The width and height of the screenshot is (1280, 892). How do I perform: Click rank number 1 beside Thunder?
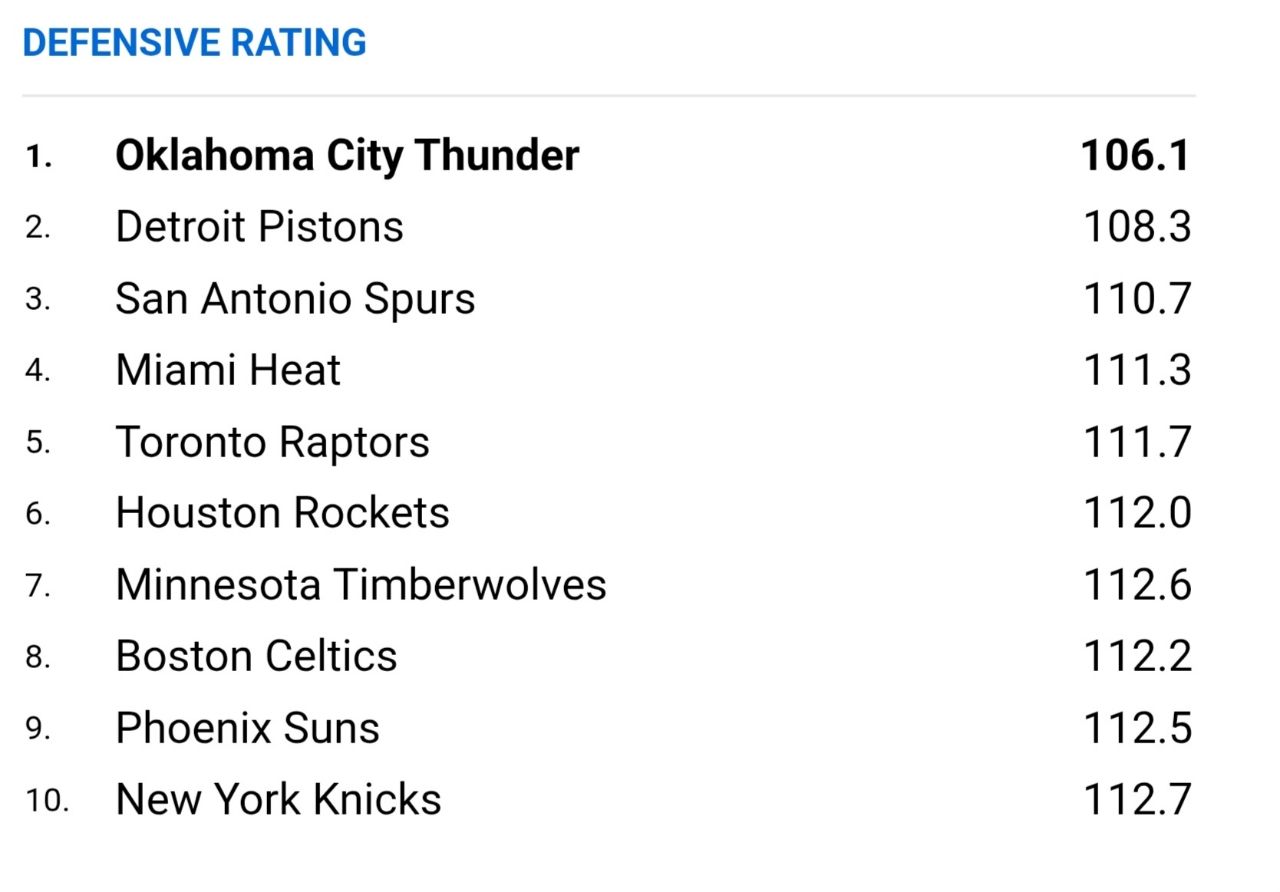pyautogui.click(x=37, y=157)
